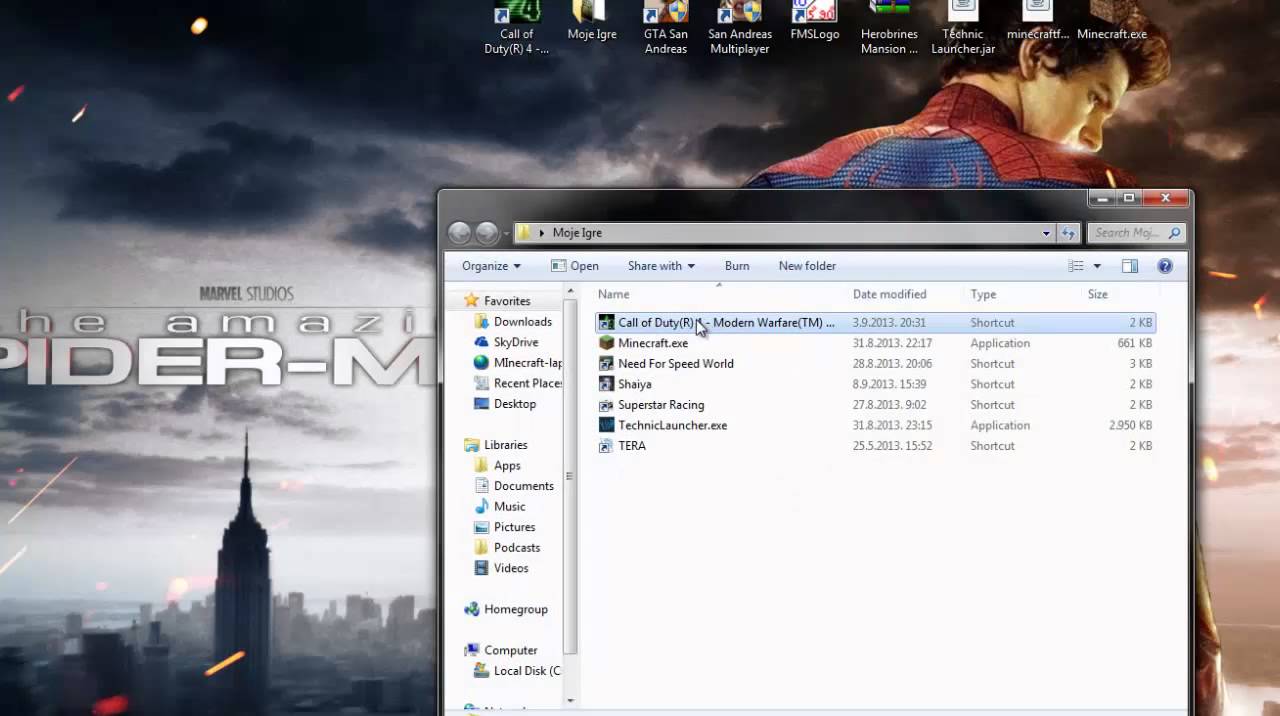Viewport: 1280px width, 716px height.
Task: Select Apps library
Action: click(497, 466)
